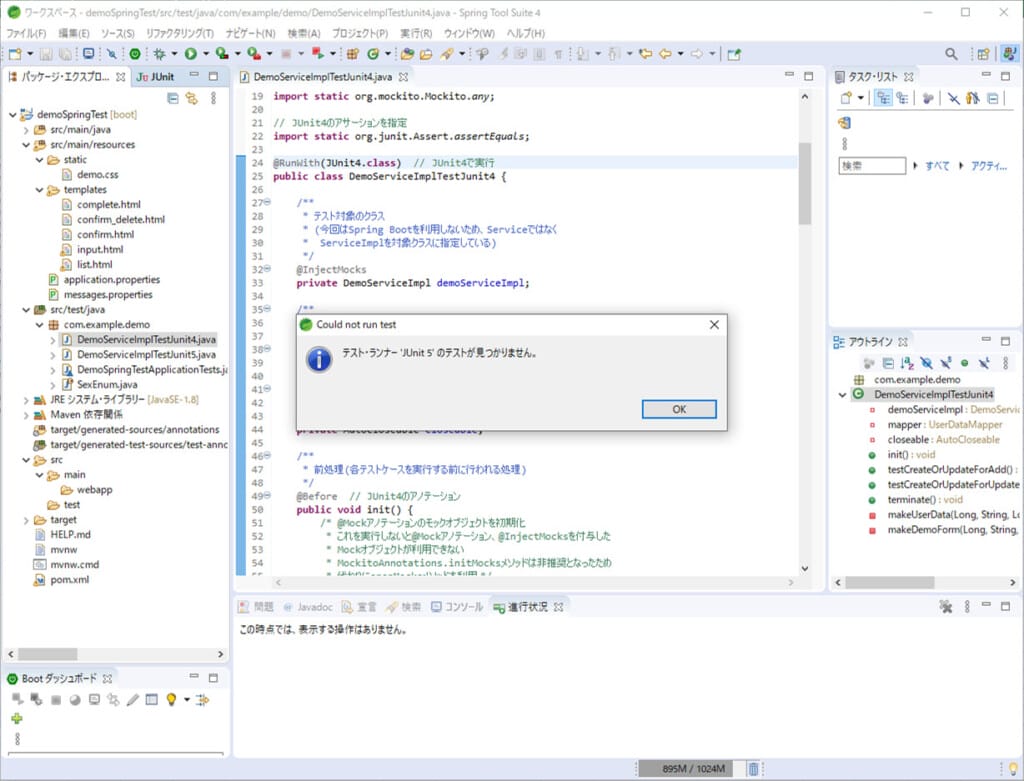
Task: Toggle hide fields icon in Outline view
Action: pyautogui.click(x=926, y=363)
